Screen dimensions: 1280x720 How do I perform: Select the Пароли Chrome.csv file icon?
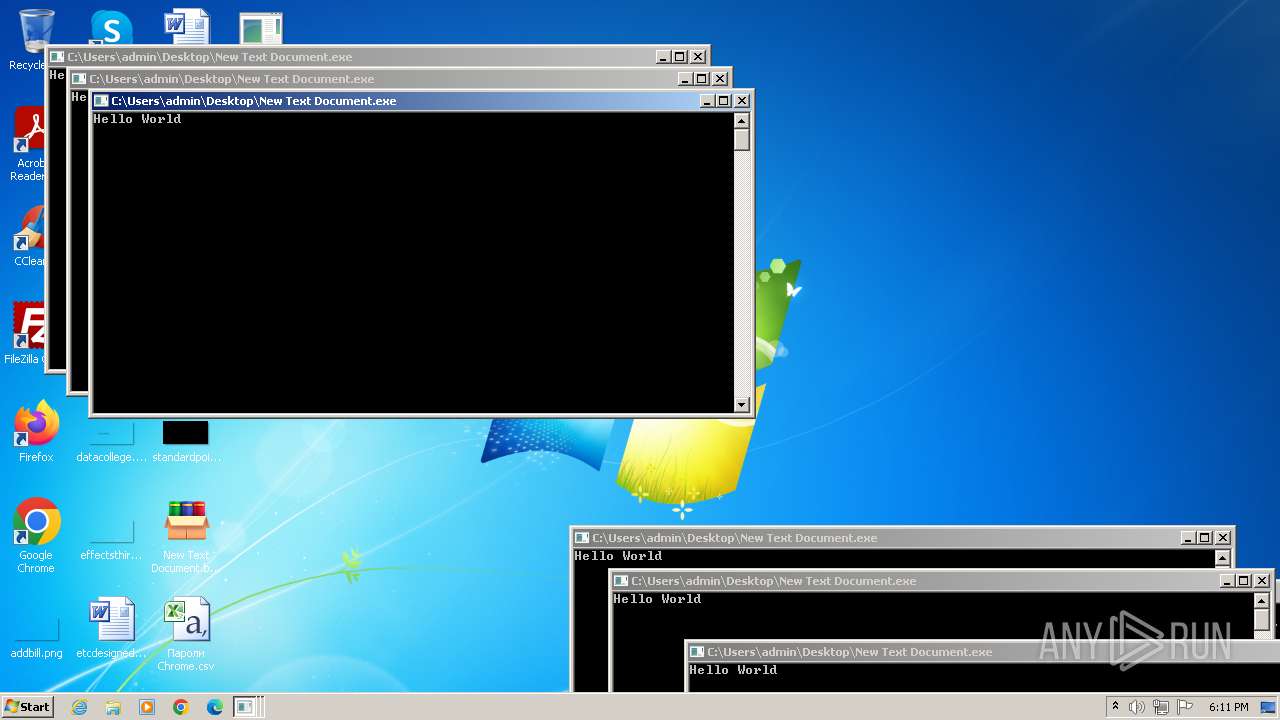click(x=187, y=634)
